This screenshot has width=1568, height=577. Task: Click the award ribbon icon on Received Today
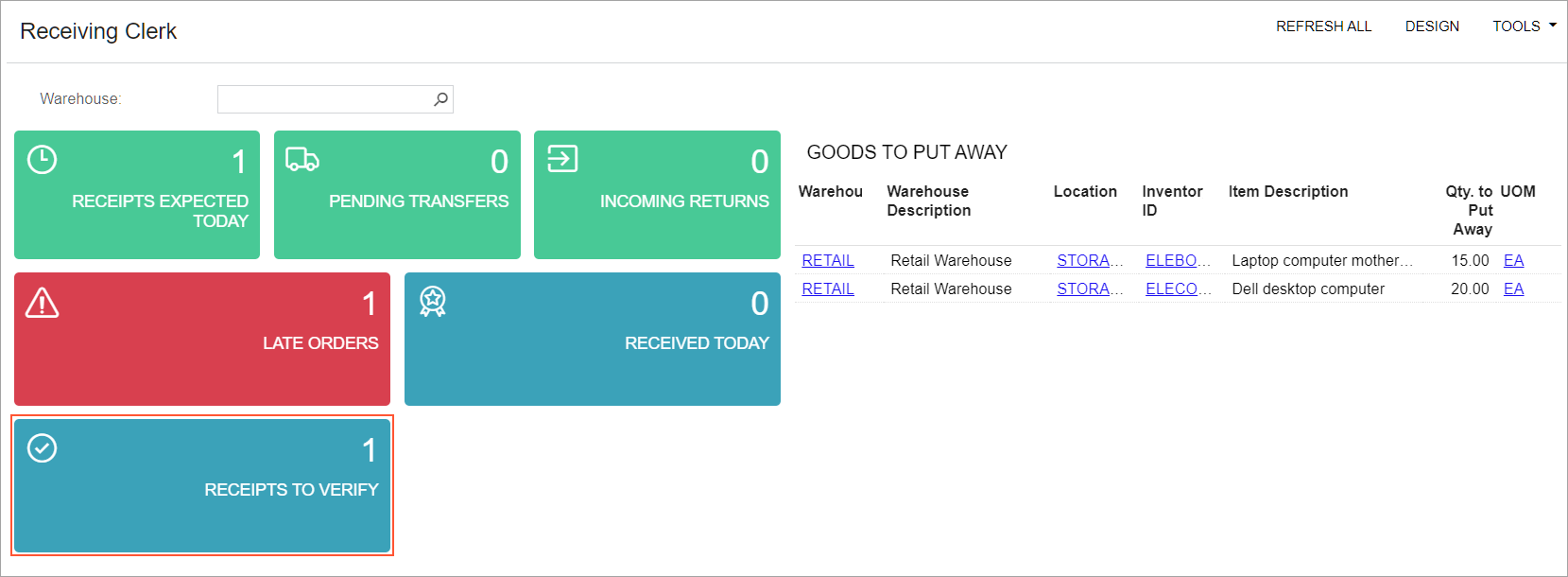[433, 302]
